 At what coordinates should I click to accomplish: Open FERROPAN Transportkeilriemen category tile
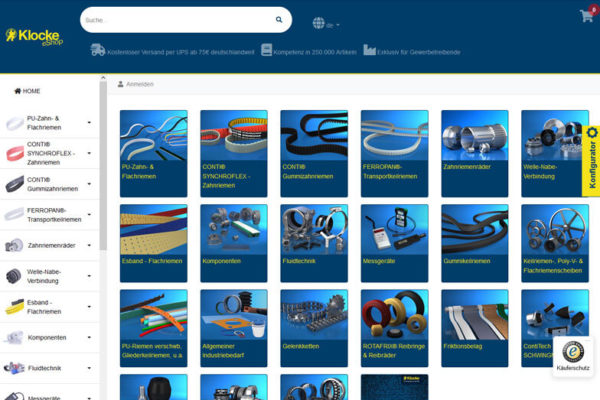point(395,153)
